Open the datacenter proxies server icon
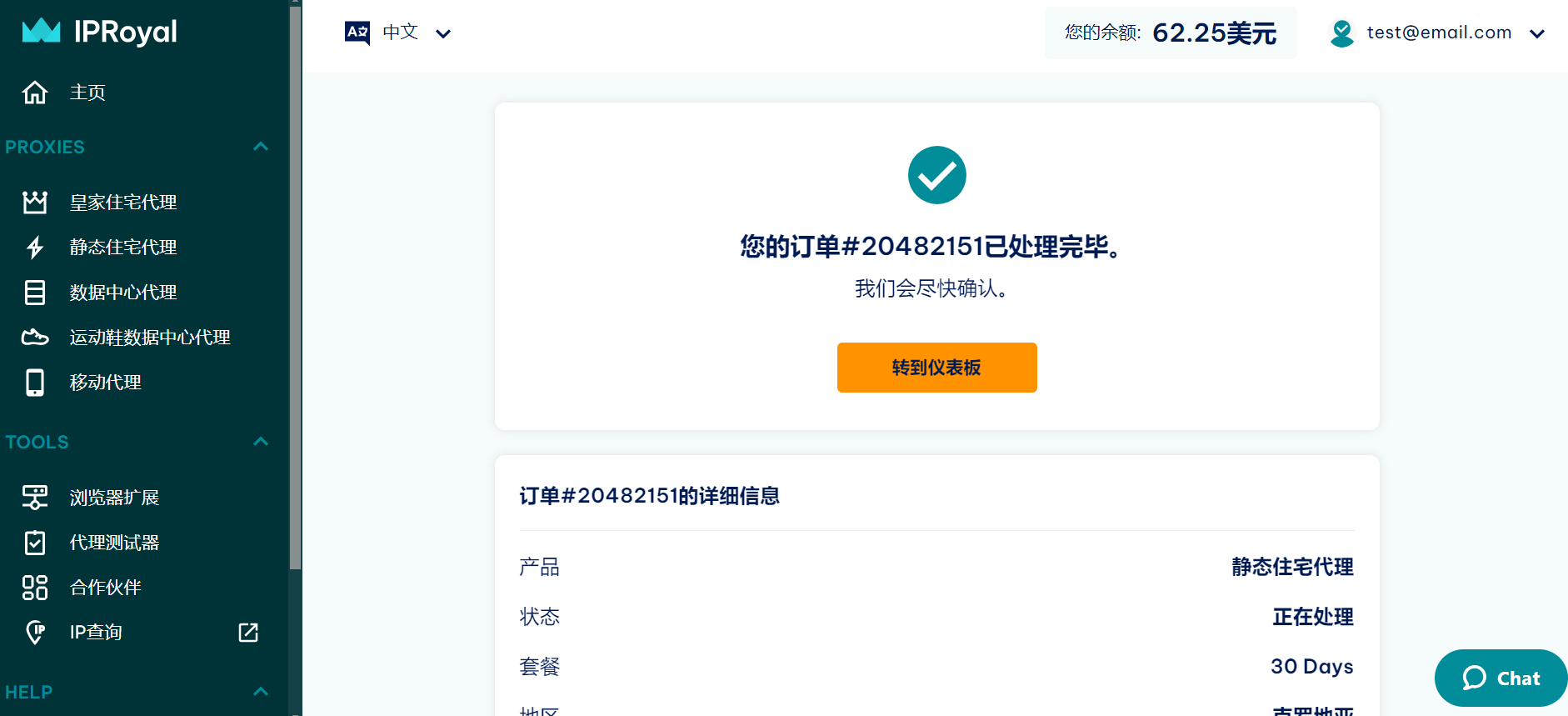The image size is (1568, 716). point(35,293)
